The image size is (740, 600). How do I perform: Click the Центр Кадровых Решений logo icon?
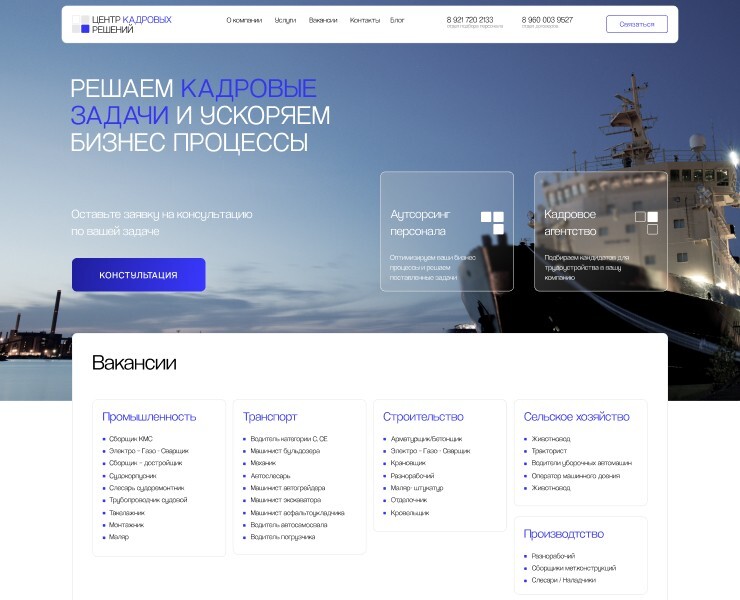click(x=80, y=24)
